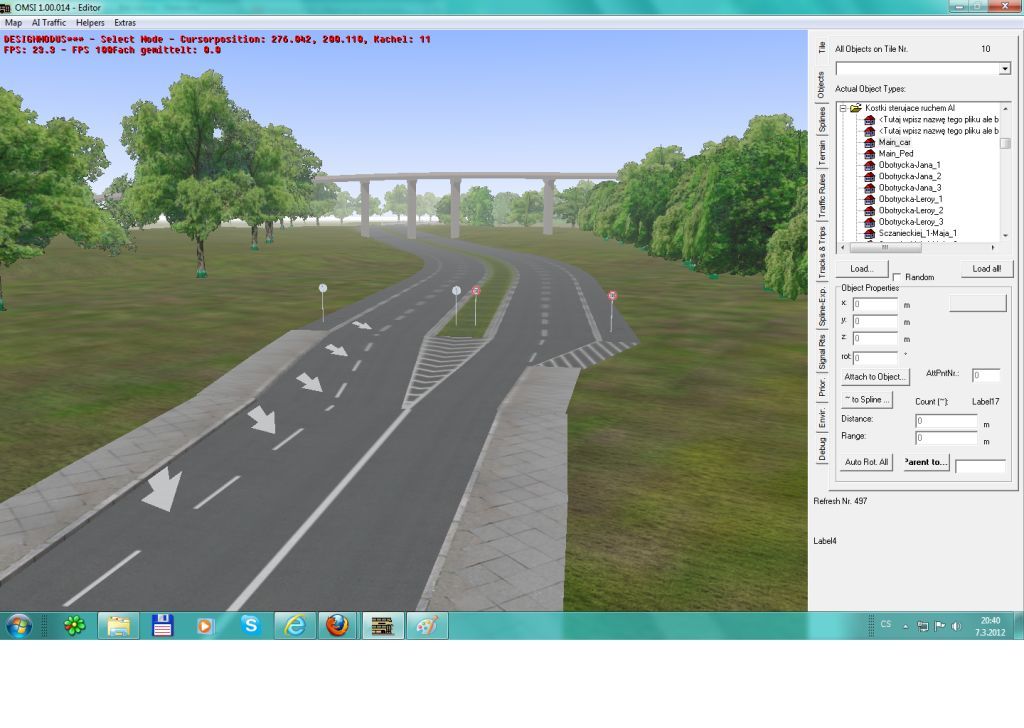Click the Windows Start button
This screenshot has height=728, width=1024.
click(x=19, y=626)
